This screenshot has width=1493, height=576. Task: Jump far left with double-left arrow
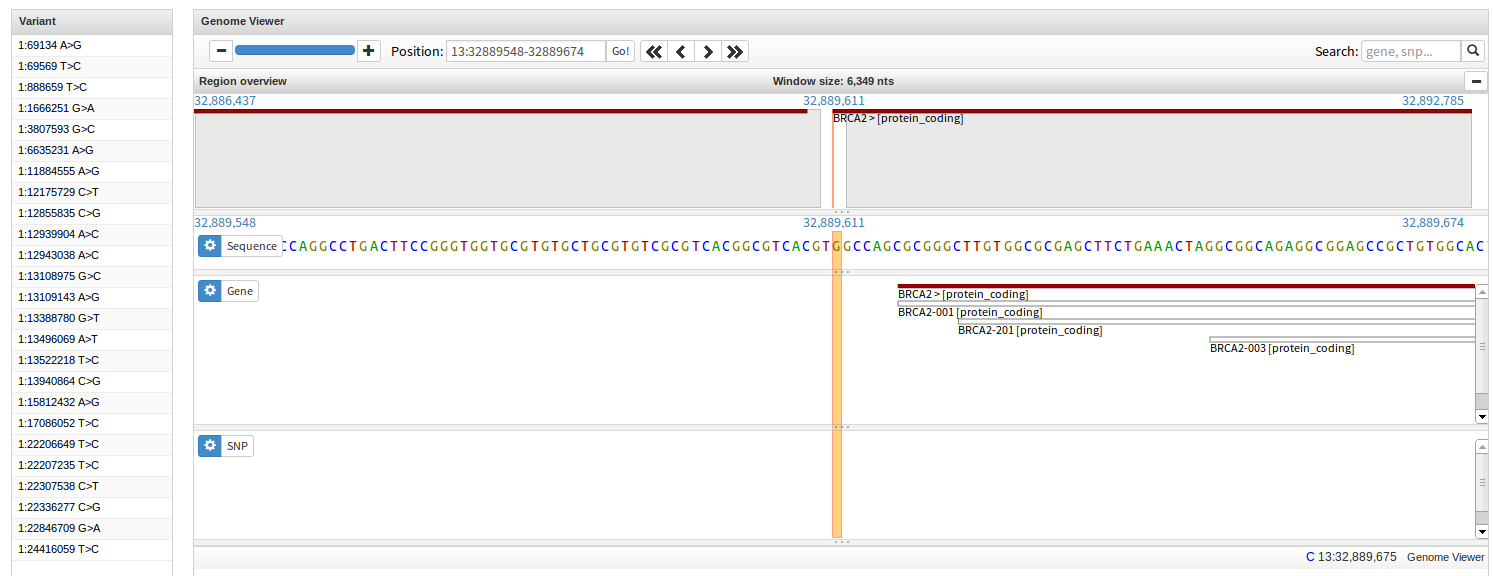click(654, 51)
